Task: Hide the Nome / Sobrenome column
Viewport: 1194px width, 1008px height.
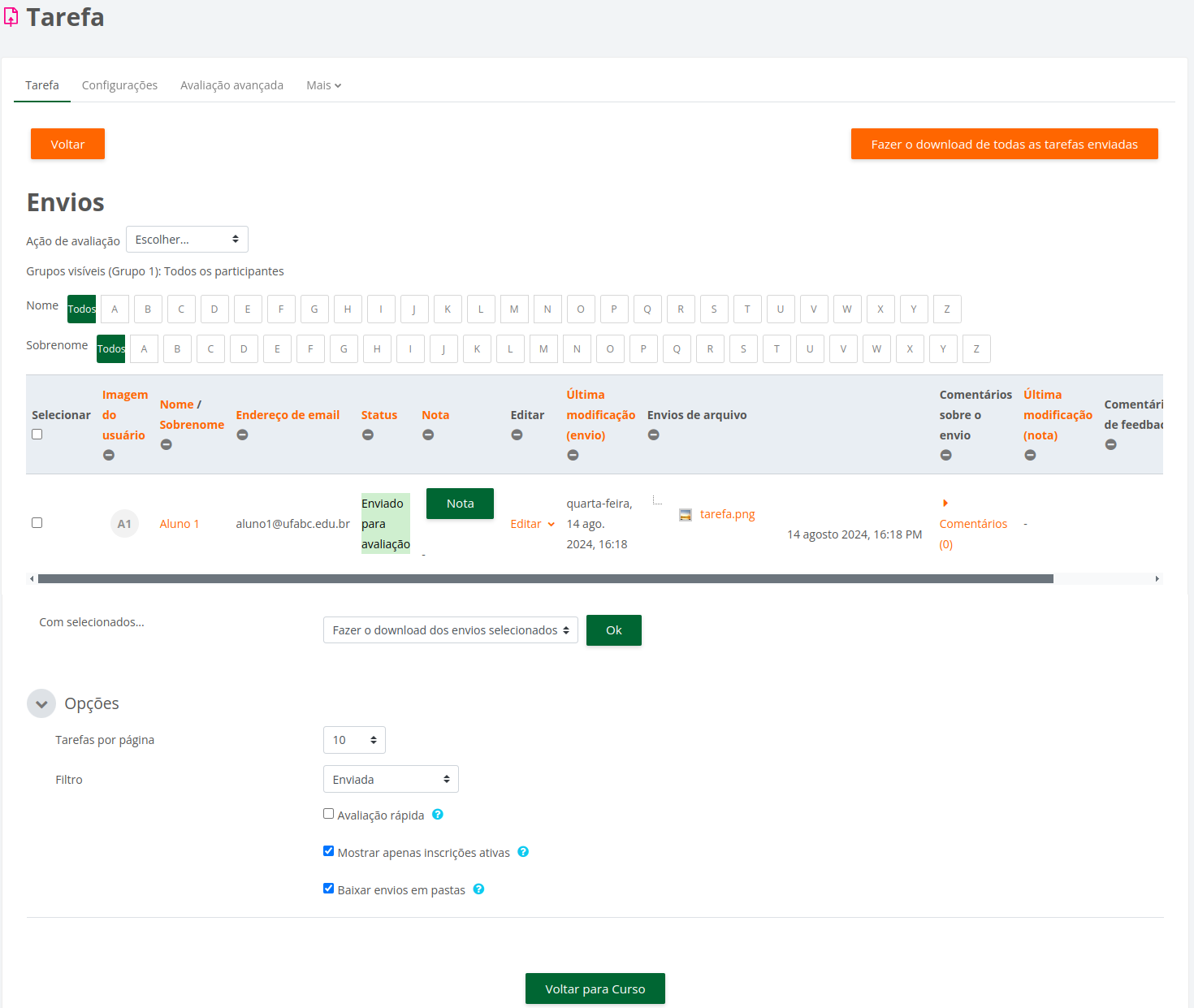Action: point(167,444)
